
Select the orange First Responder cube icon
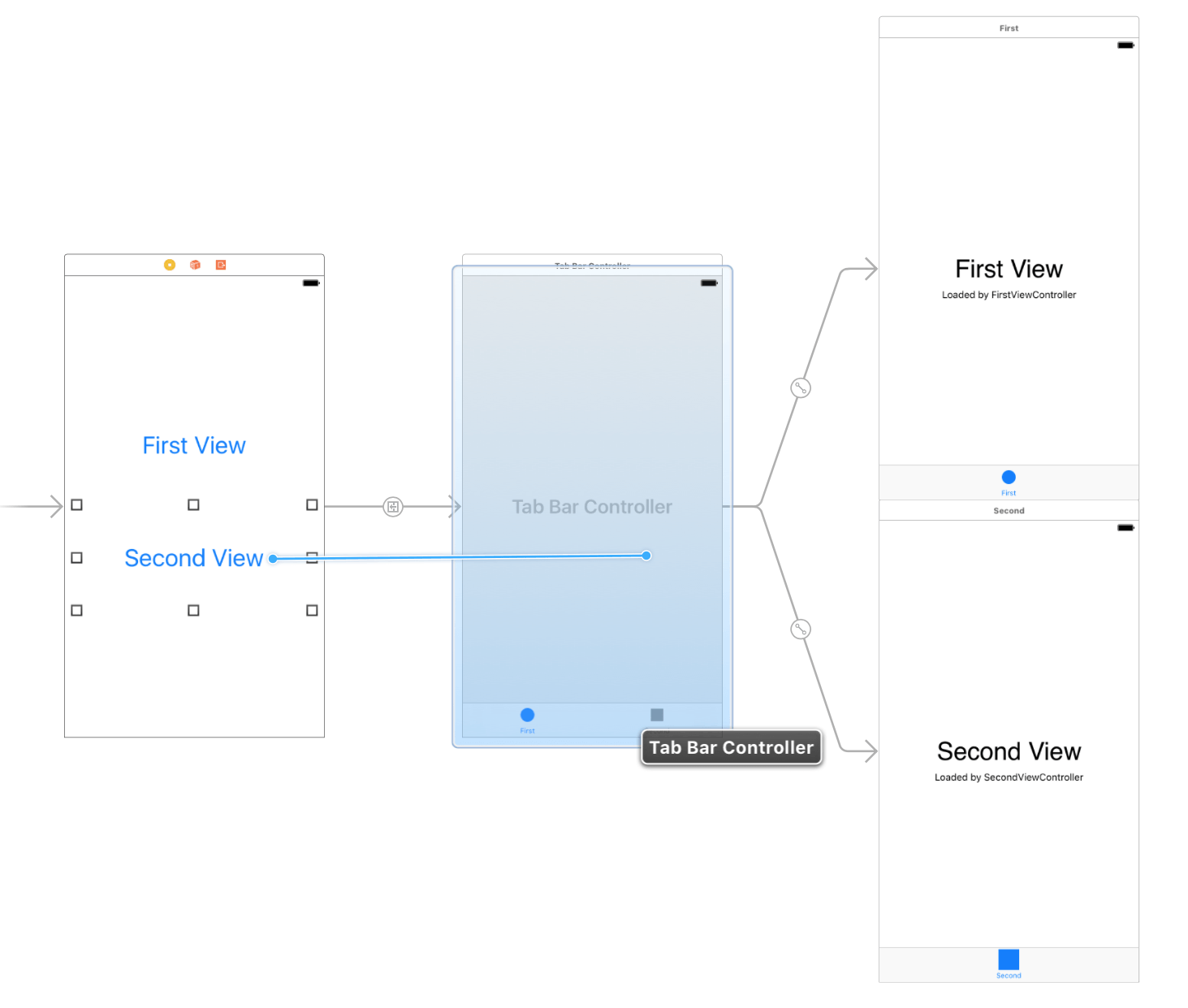pyautogui.click(x=195, y=265)
